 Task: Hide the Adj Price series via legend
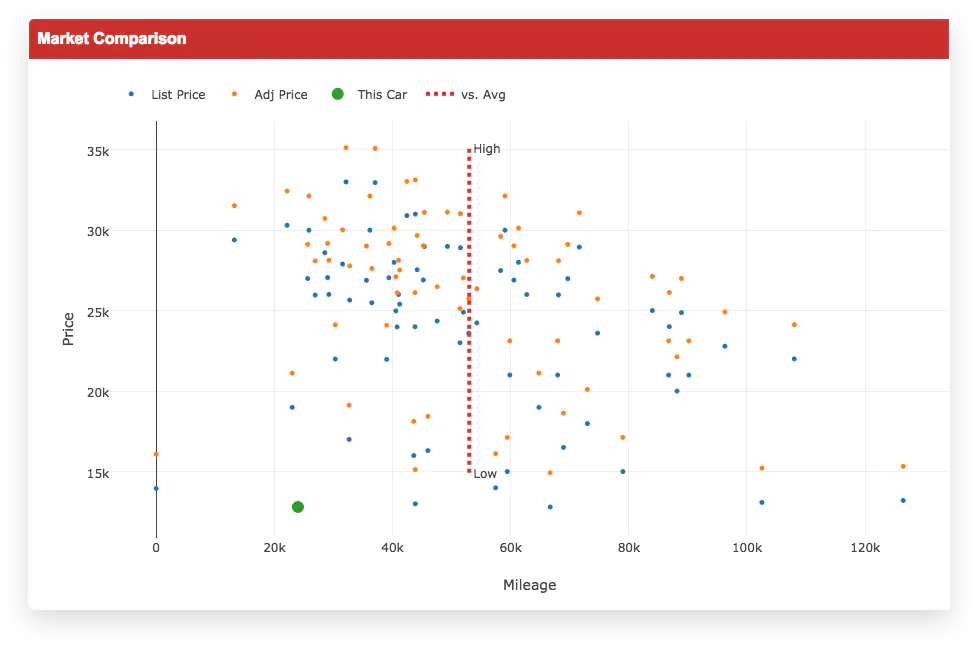[x=270, y=94]
